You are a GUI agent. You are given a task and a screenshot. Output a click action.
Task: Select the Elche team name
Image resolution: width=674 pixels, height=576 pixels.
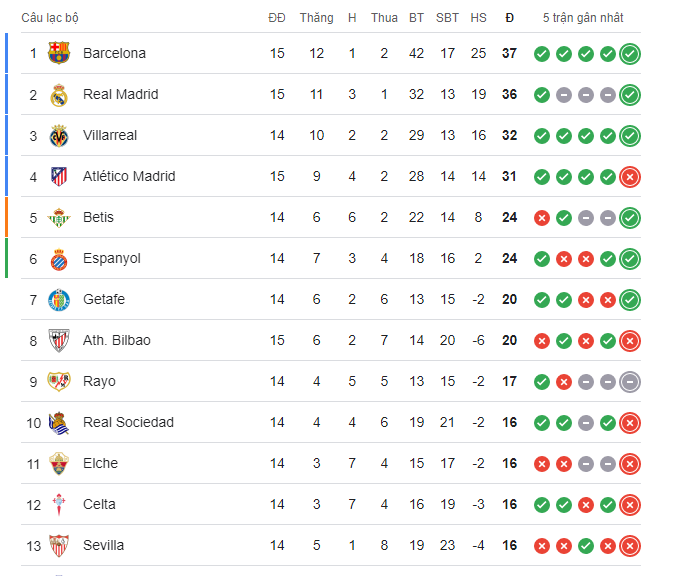[x=100, y=463]
